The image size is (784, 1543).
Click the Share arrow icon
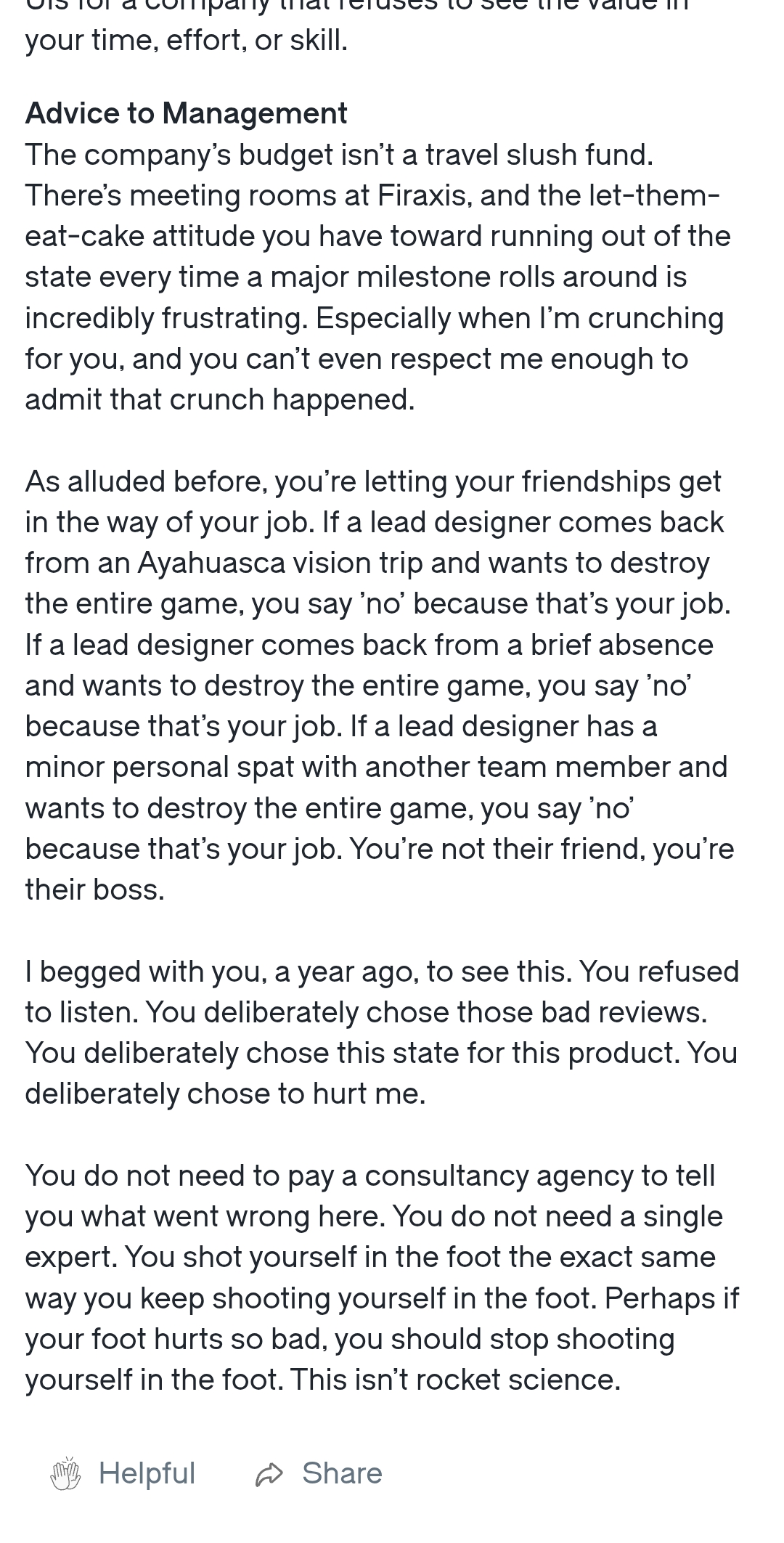[269, 1474]
